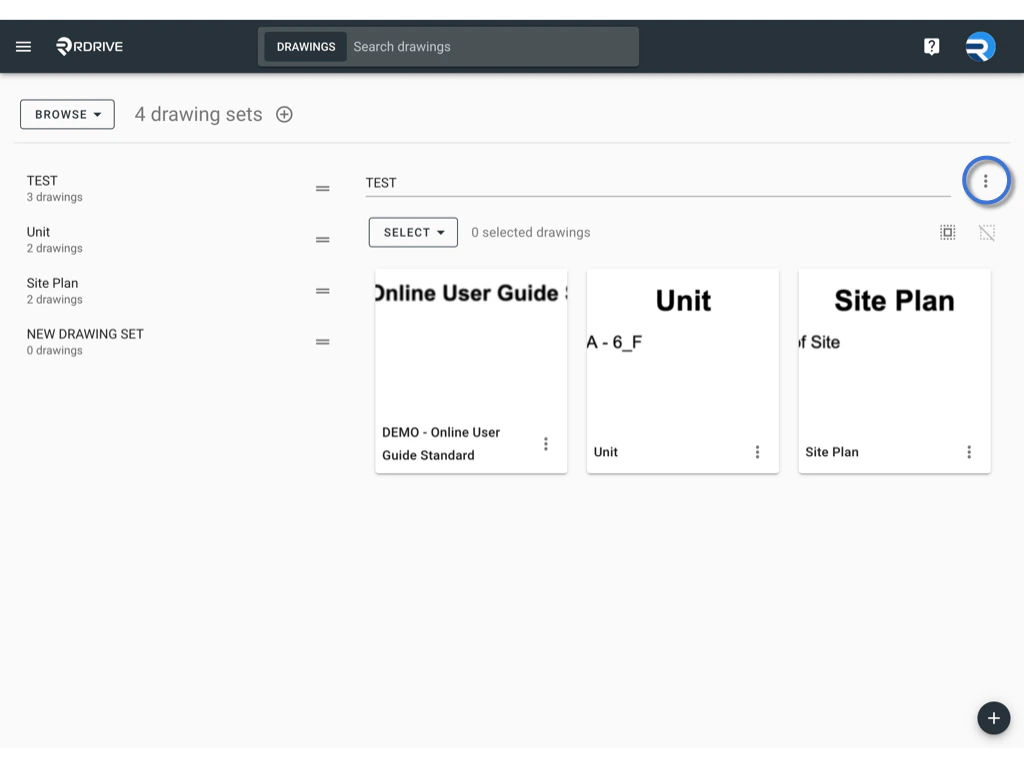The image size is (1024, 768).
Task: Open the TEST set options three-dot menu
Action: pyautogui.click(x=987, y=181)
